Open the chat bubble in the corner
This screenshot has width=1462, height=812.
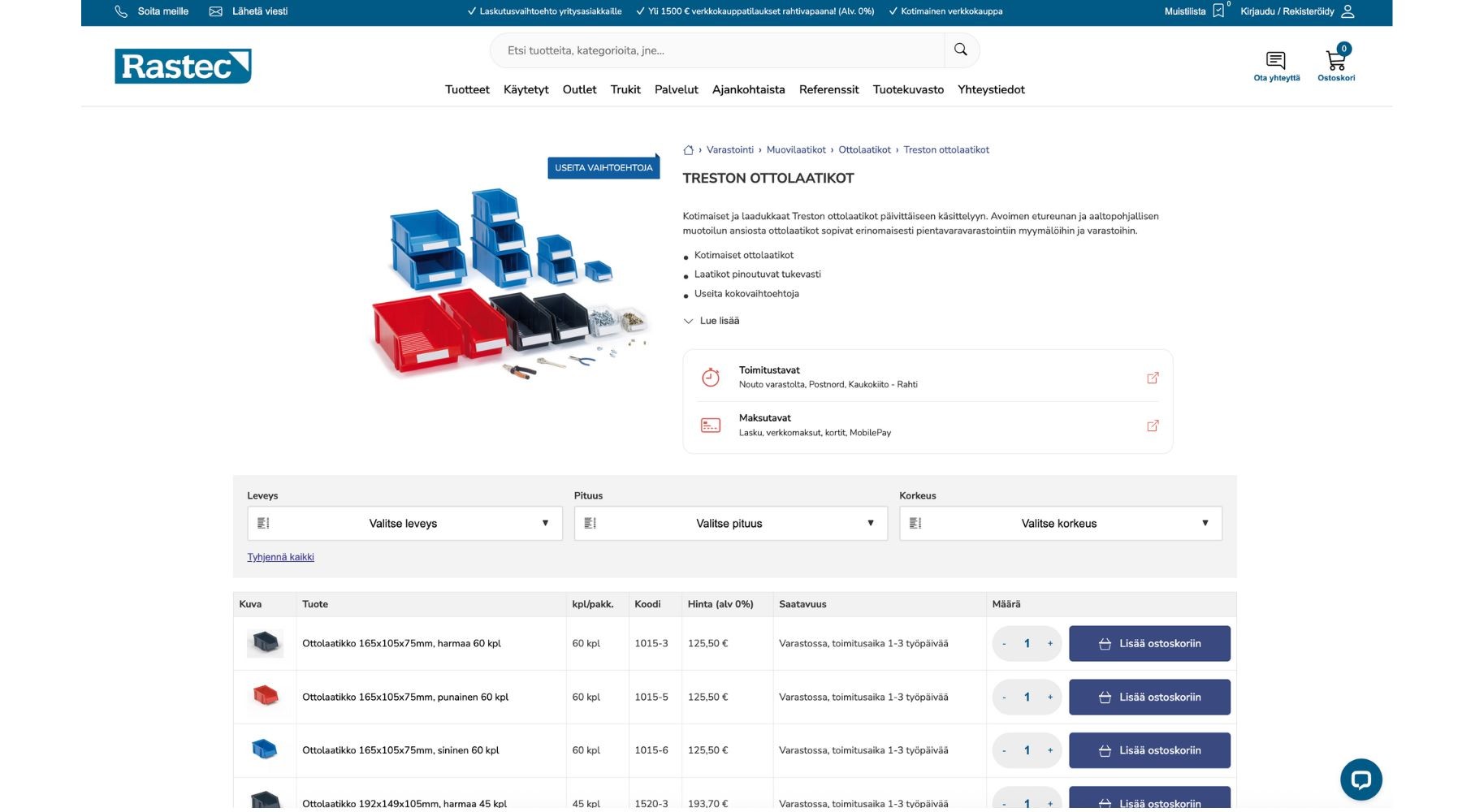(x=1363, y=779)
